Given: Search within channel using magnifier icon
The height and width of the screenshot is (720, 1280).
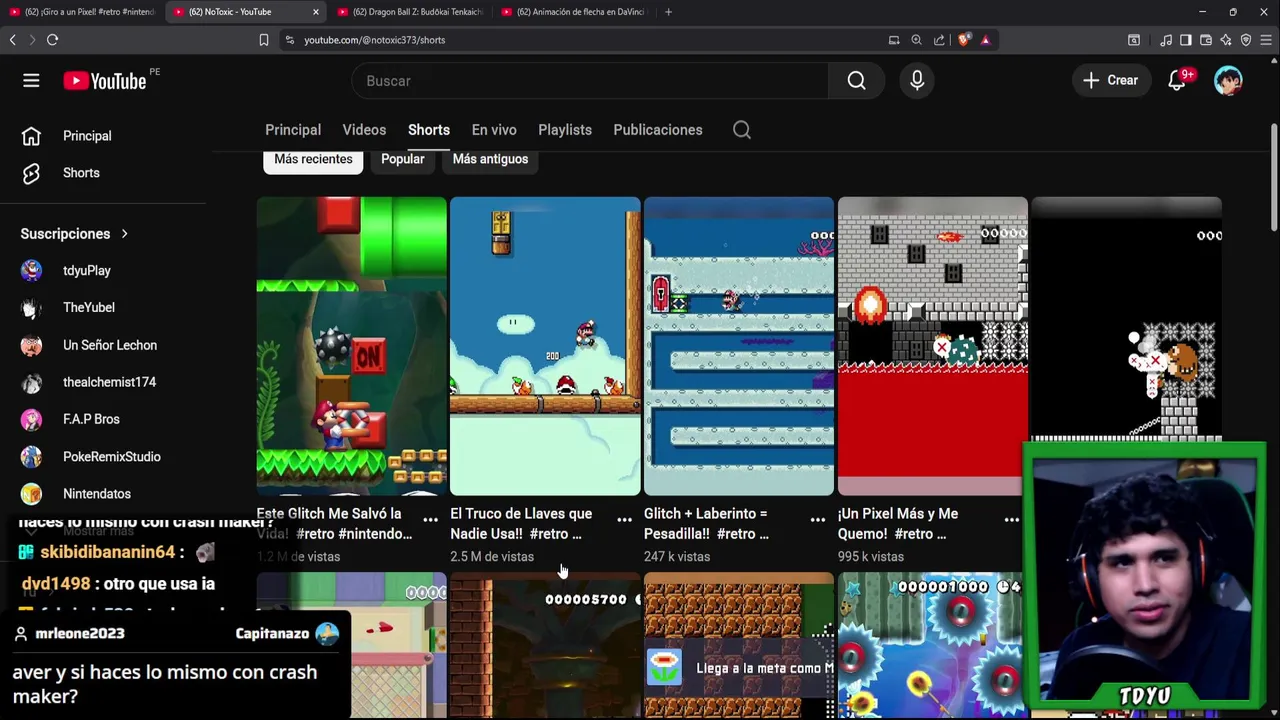Looking at the screenshot, I should 741,130.
